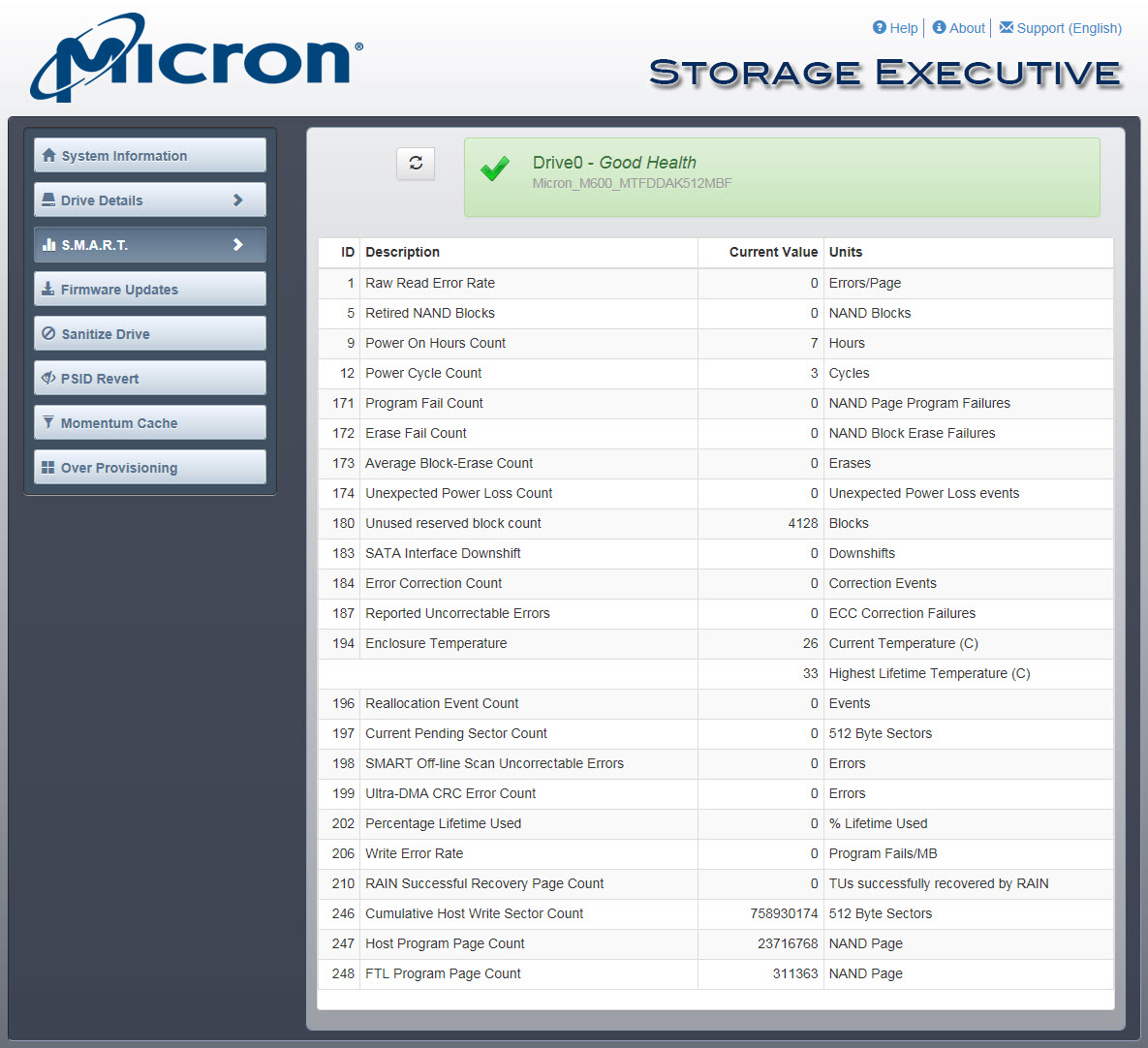
Task: Open Over Provisioning settings
Action: tap(150, 468)
